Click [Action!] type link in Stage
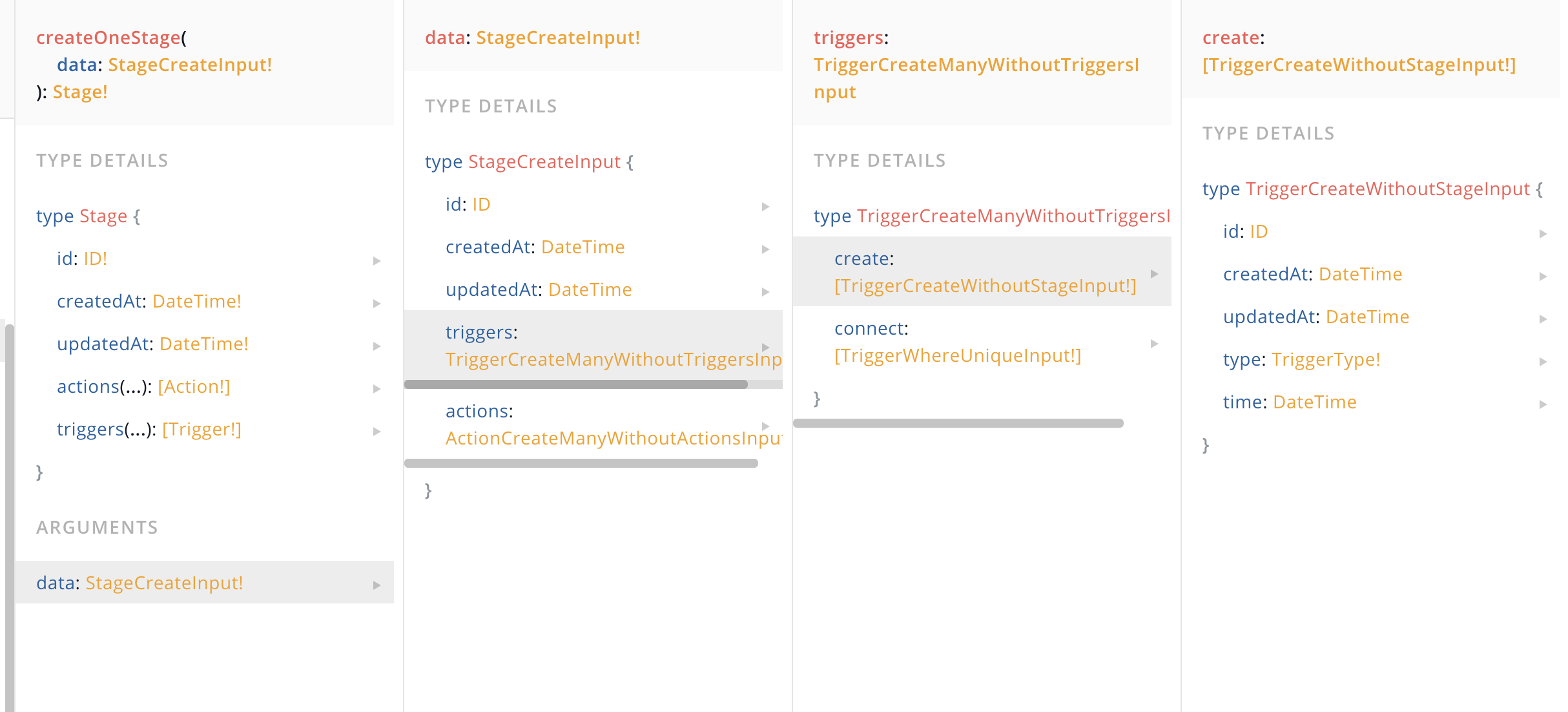The image size is (1568, 712). coord(194,386)
